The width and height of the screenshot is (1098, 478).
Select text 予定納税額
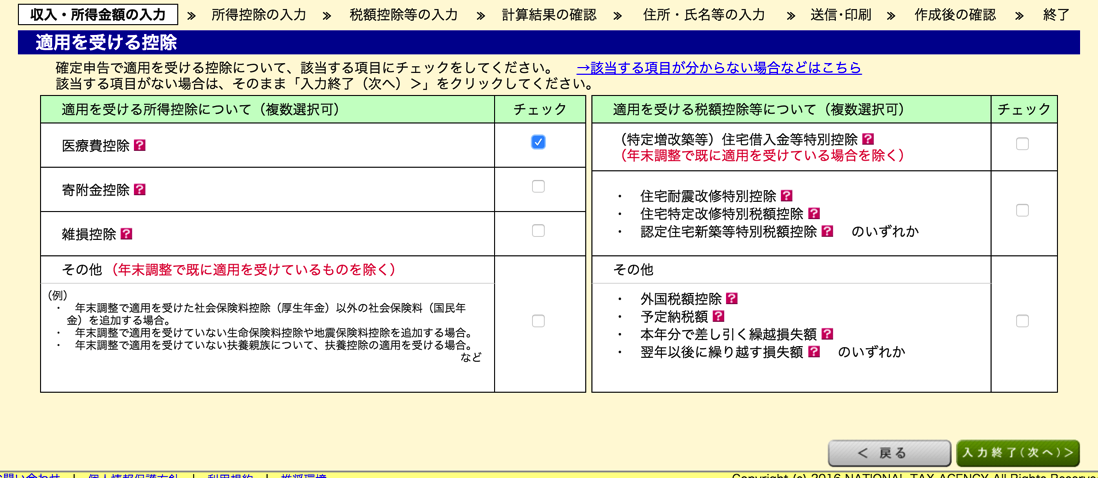click(674, 316)
